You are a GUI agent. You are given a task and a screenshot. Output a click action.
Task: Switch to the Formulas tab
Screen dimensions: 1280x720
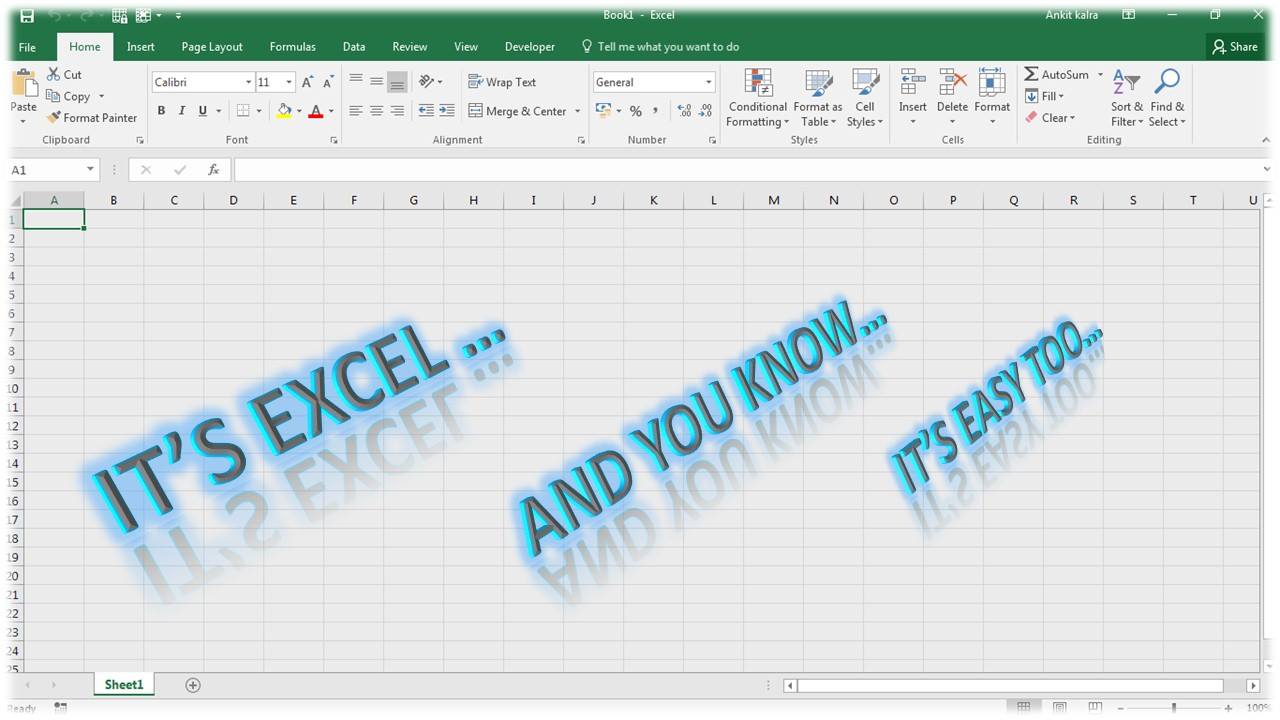[293, 47]
